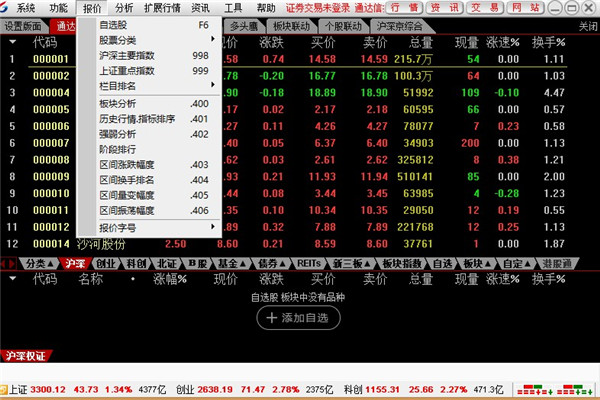Viewport: 600px width, 400px height.
Task: Switch to the 沪深京综合 tab
Action: pyautogui.click(x=400, y=26)
